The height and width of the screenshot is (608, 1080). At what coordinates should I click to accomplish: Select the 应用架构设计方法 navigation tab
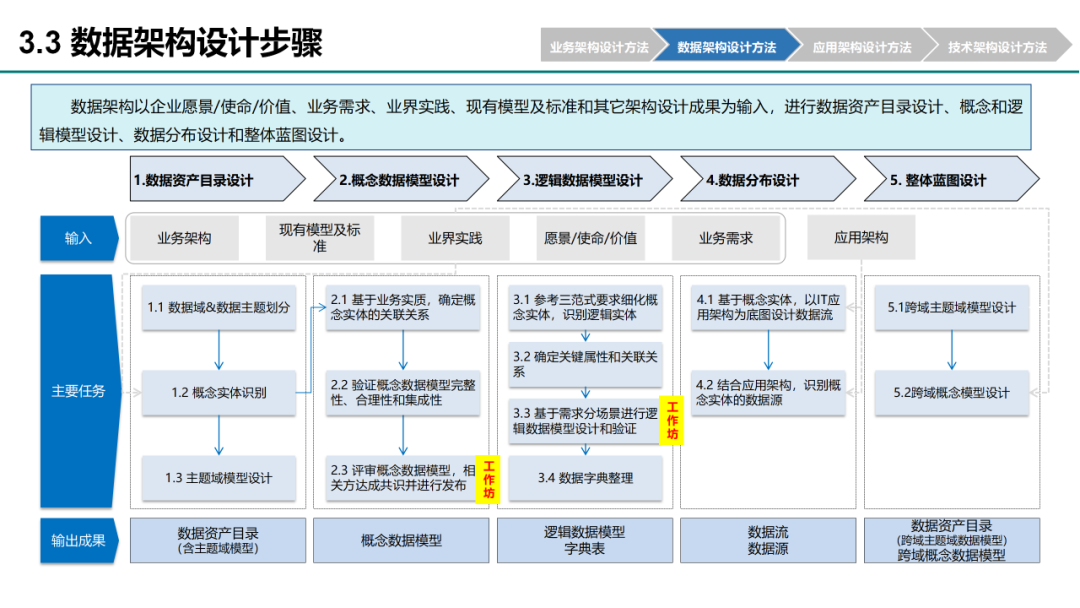point(862,46)
